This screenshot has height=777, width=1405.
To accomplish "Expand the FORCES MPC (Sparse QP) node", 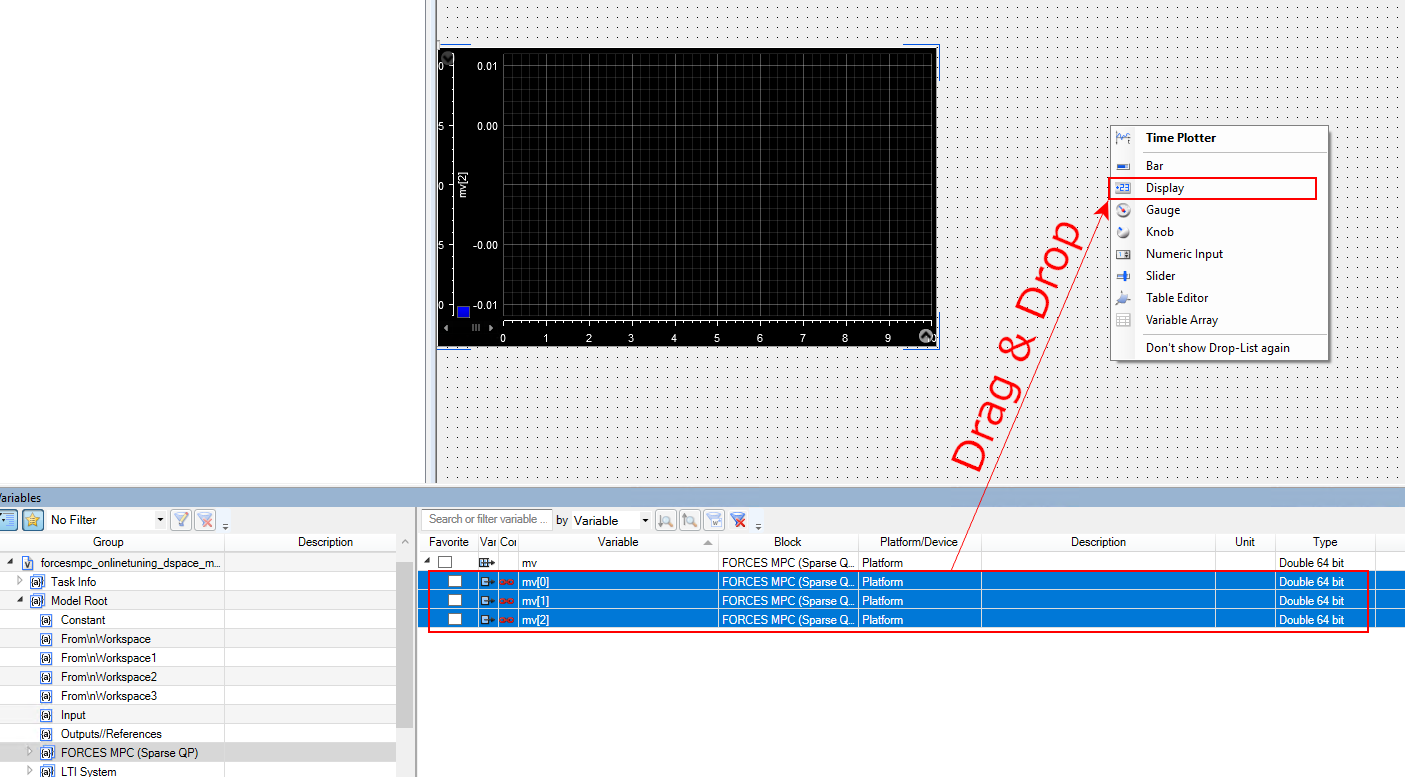I will [x=29, y=752].
